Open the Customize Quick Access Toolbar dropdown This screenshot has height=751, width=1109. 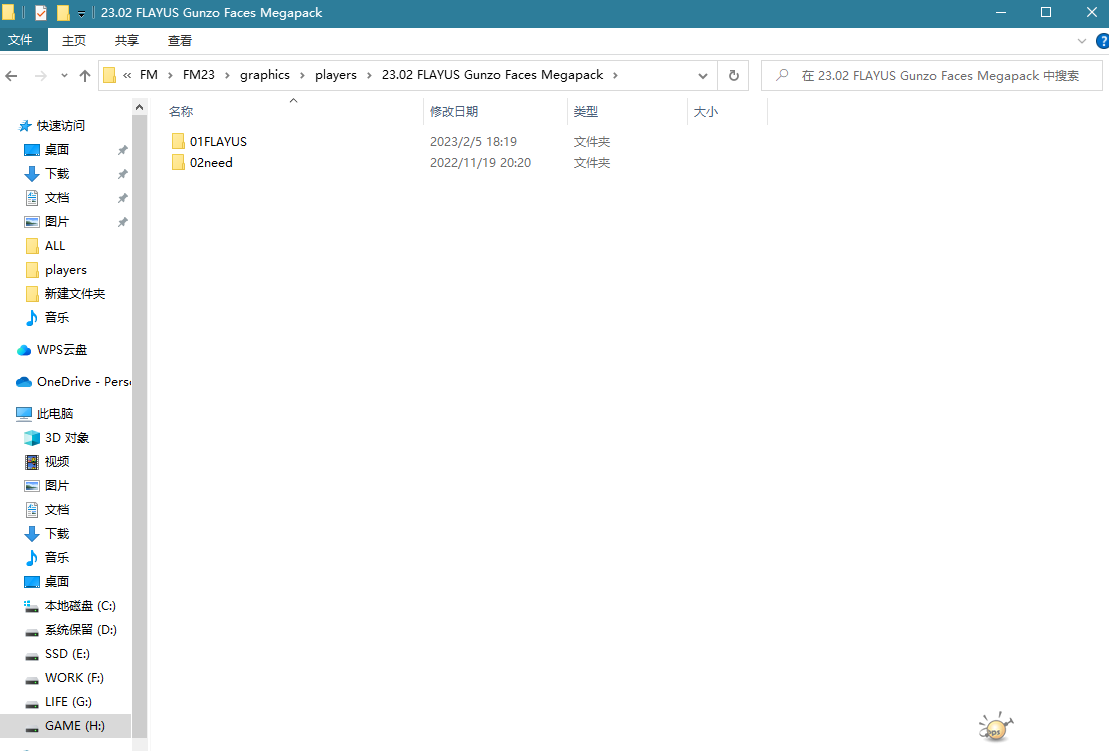point(81,13)
